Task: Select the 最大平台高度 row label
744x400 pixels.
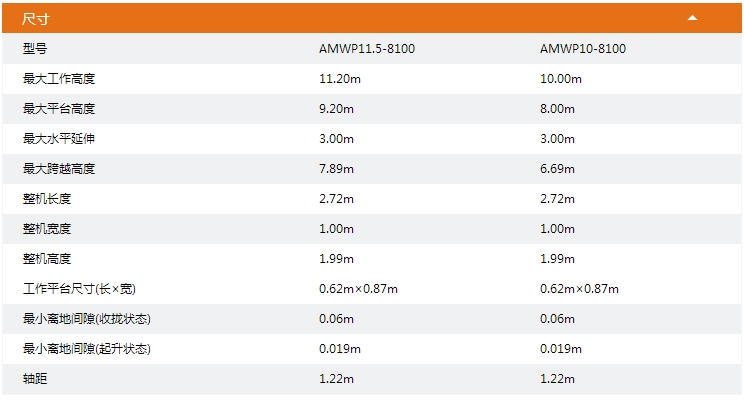Action: pos(59,108)
